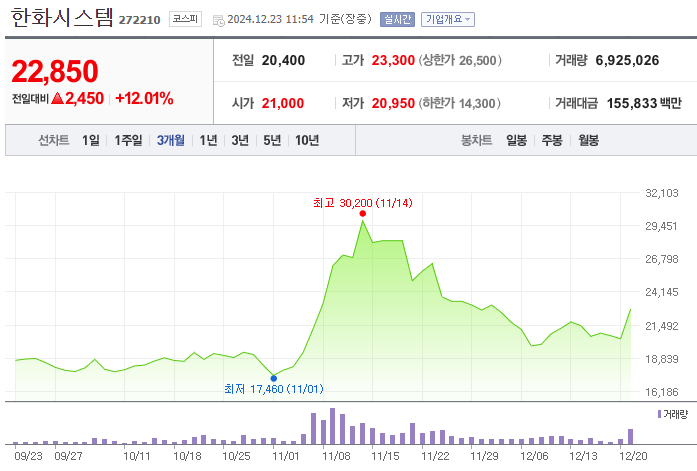Click the calendar-clock icon beside the timestamp
The height and width of the screenshot is (471, 697).
coord(218,20)
